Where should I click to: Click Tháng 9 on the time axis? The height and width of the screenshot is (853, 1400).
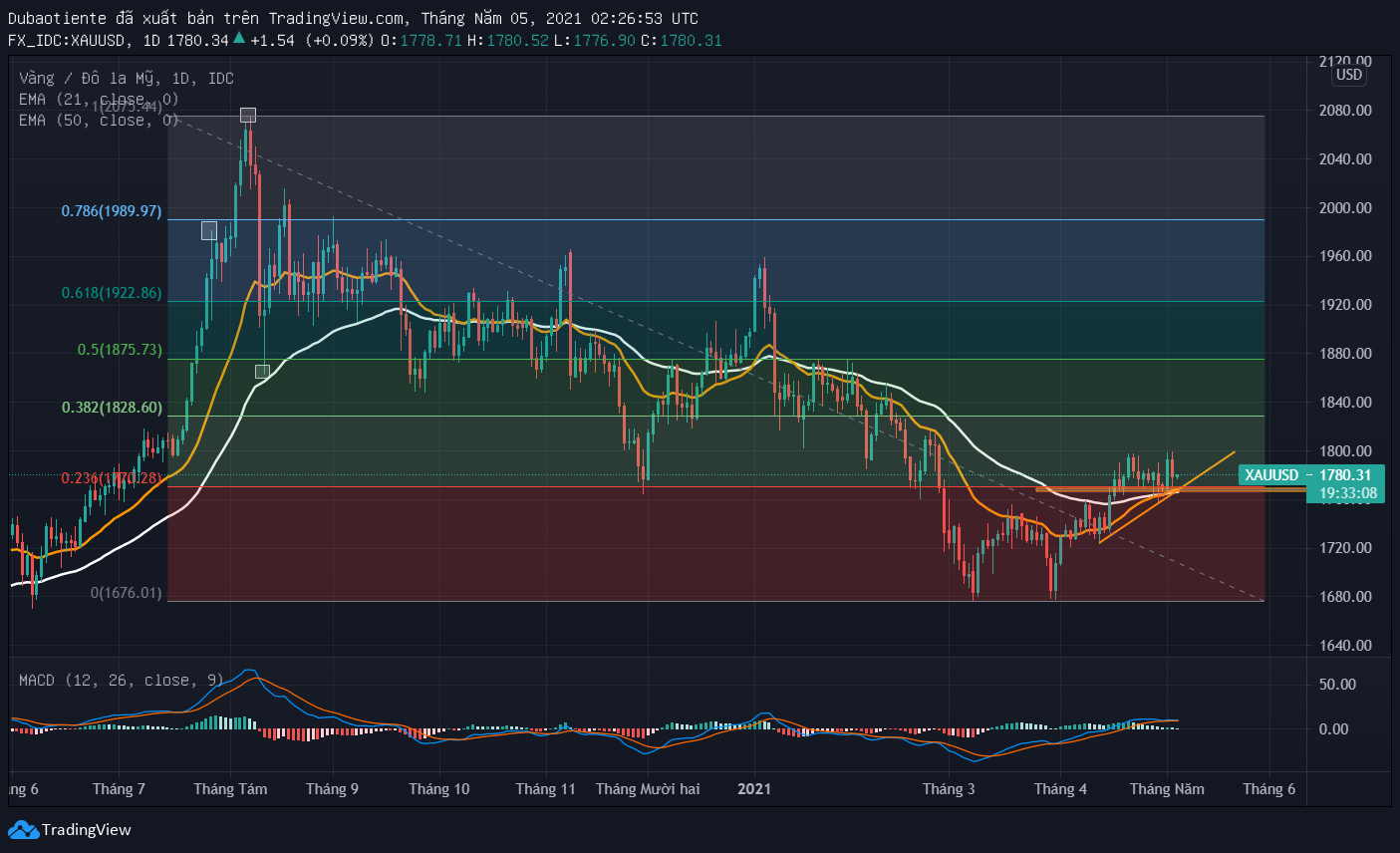pyautogui.click(x=332, y=788)
